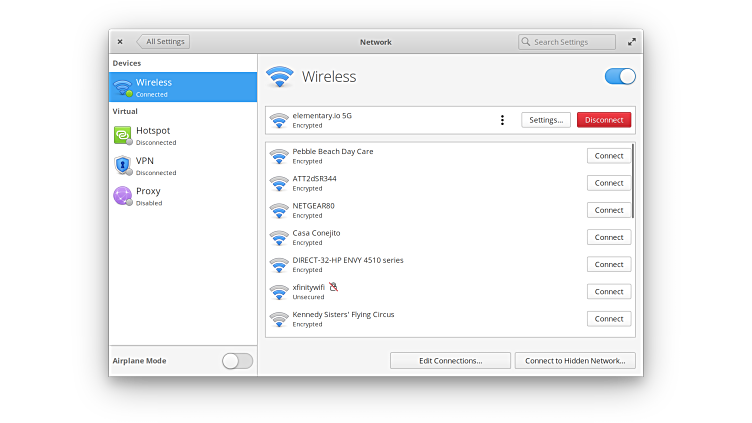Open Settings for the connected network

(546, 120)
